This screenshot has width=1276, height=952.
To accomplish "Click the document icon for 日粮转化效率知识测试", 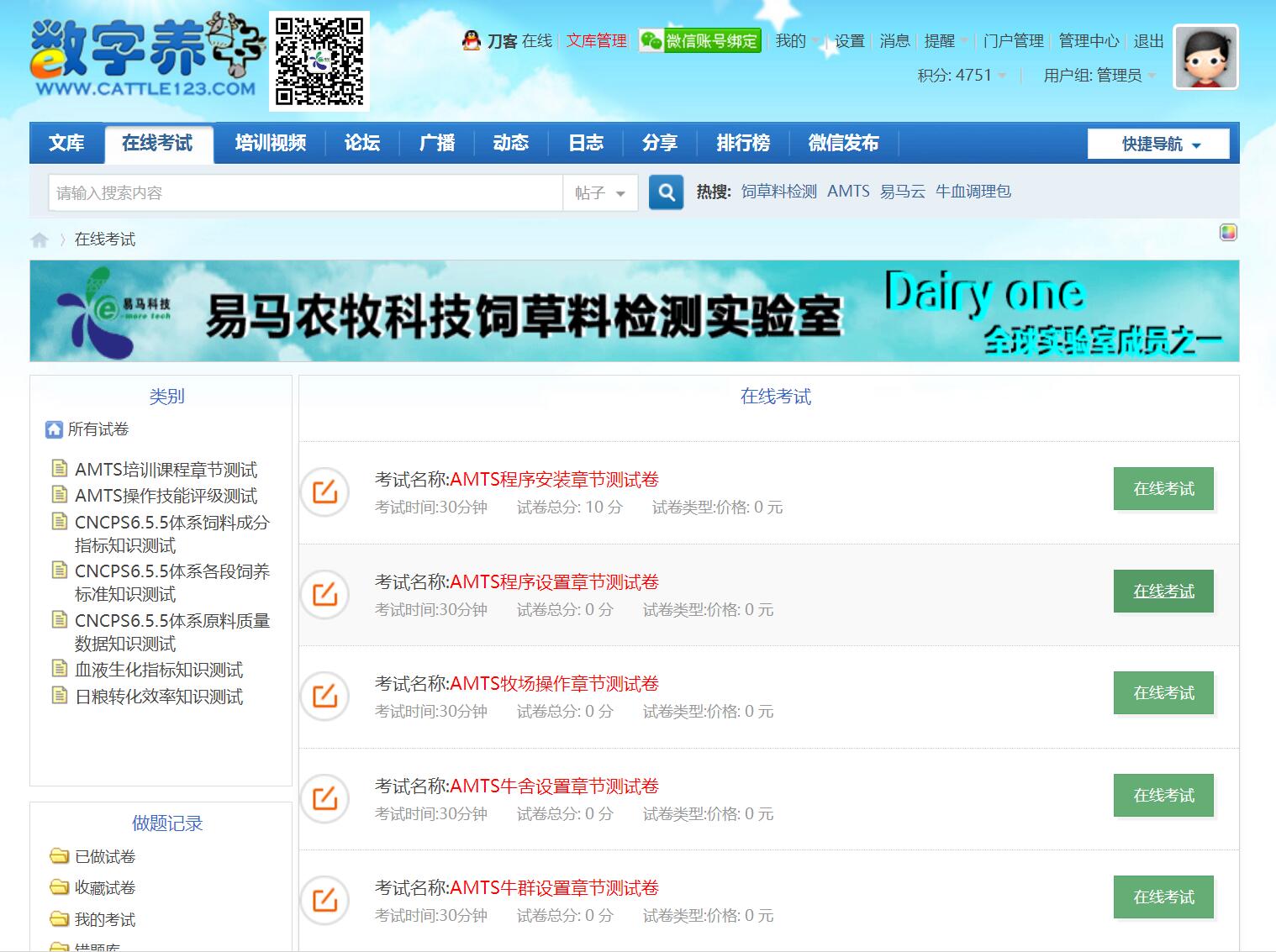I will tap(60, 695).
